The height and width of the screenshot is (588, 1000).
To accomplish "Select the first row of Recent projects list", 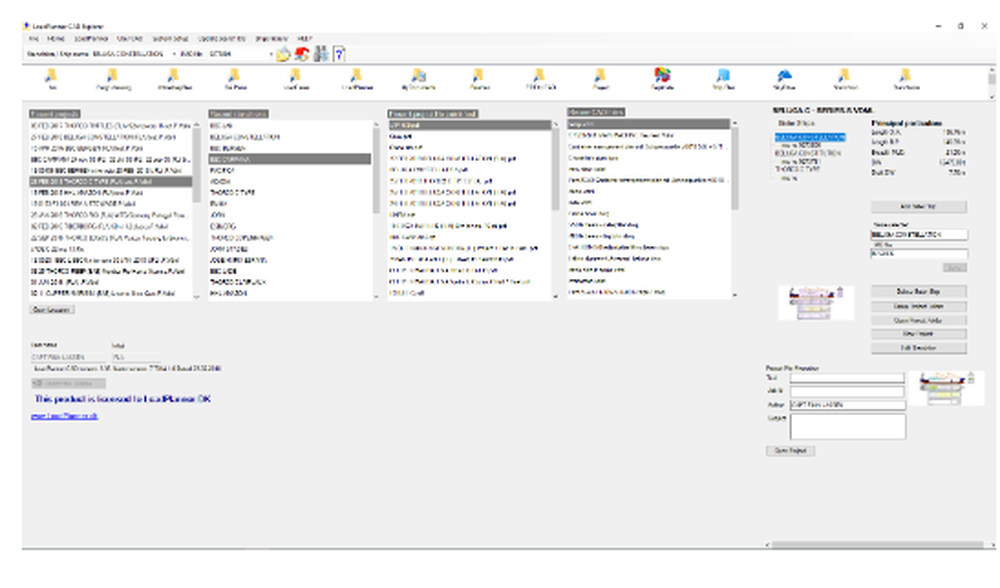I will click(110, 126).
